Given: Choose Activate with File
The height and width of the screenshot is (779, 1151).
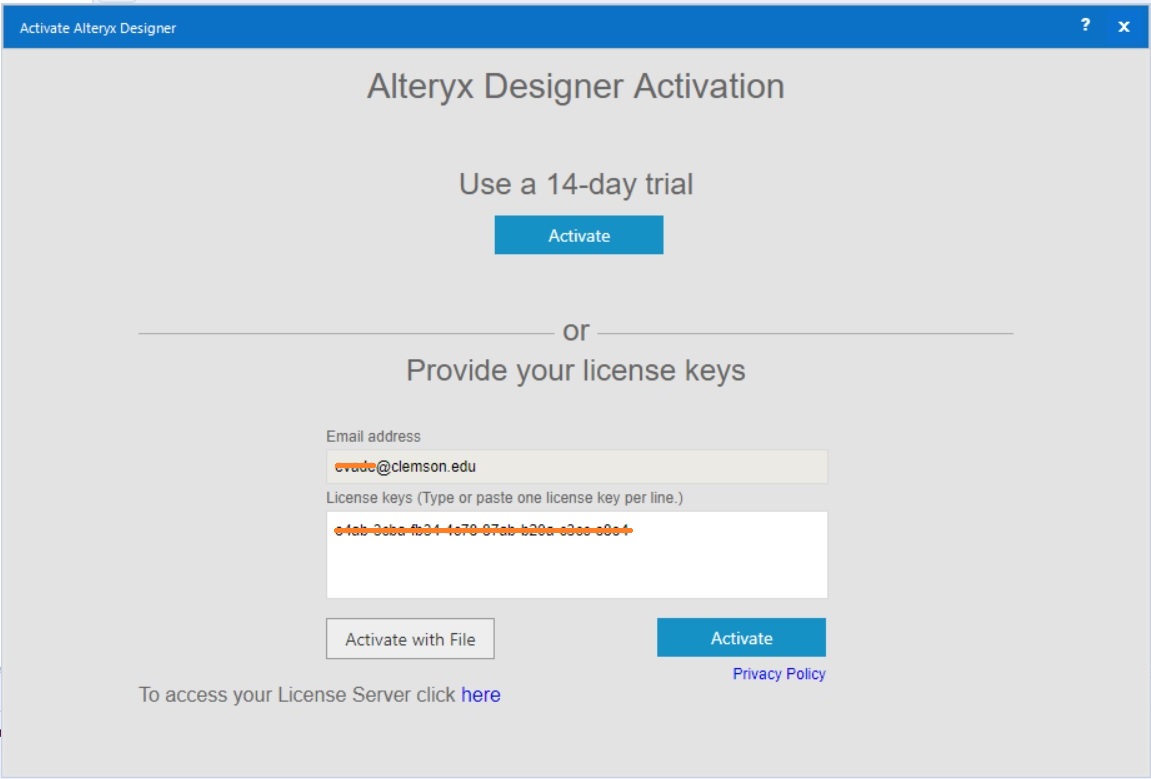Looking at the screenshot, I should (x=410, y=639).
